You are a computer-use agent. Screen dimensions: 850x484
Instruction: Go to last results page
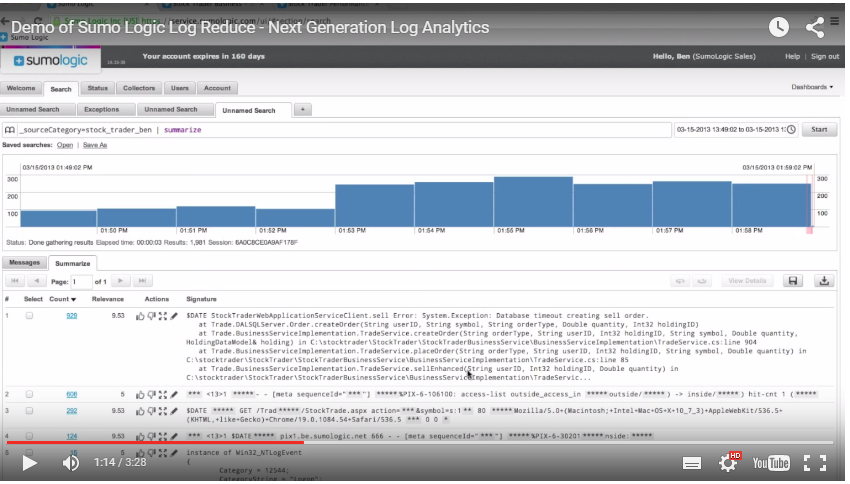pyautogui.click(x=142, y=281)
